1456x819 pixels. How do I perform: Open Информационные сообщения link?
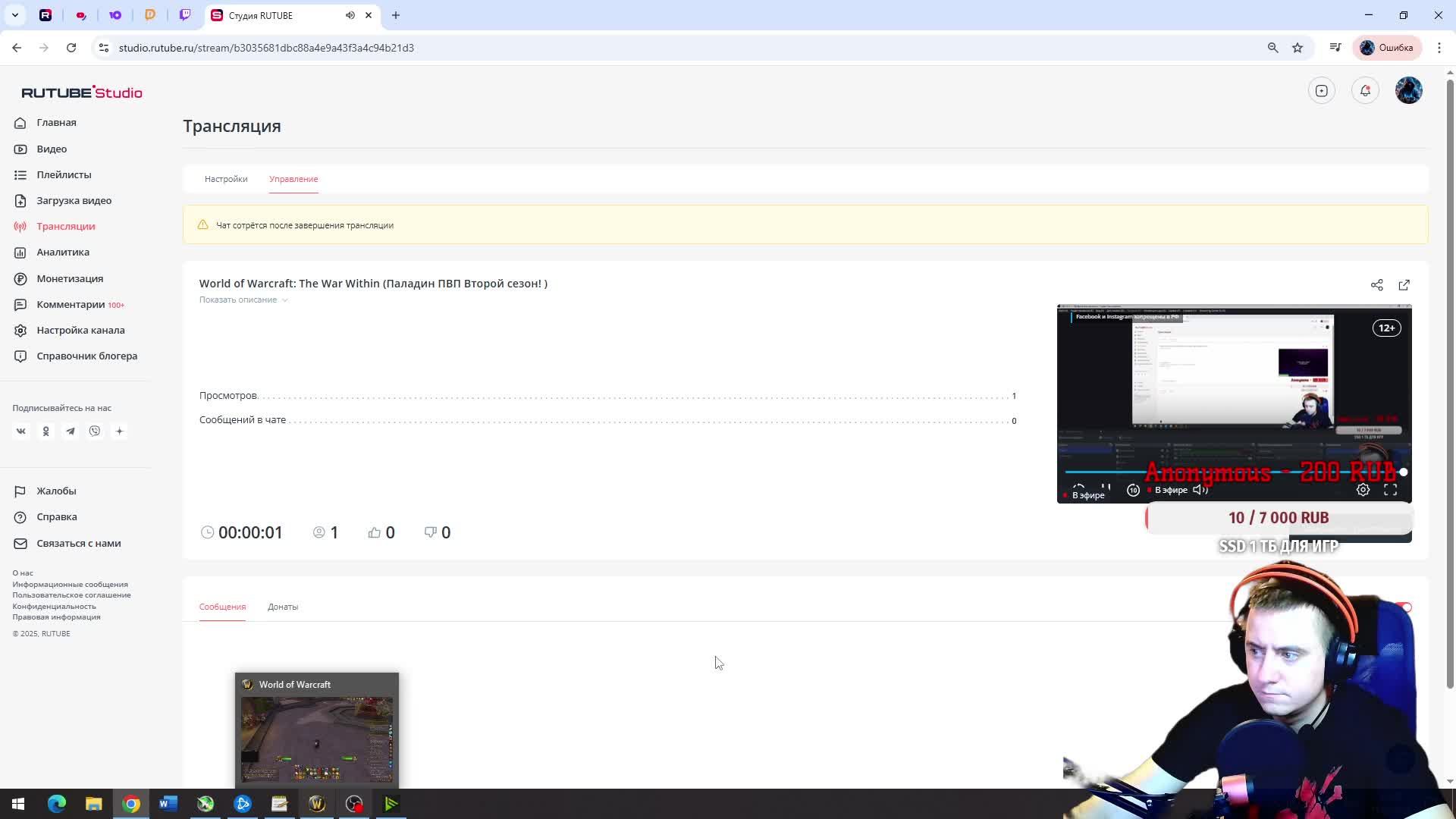(70, 585)
